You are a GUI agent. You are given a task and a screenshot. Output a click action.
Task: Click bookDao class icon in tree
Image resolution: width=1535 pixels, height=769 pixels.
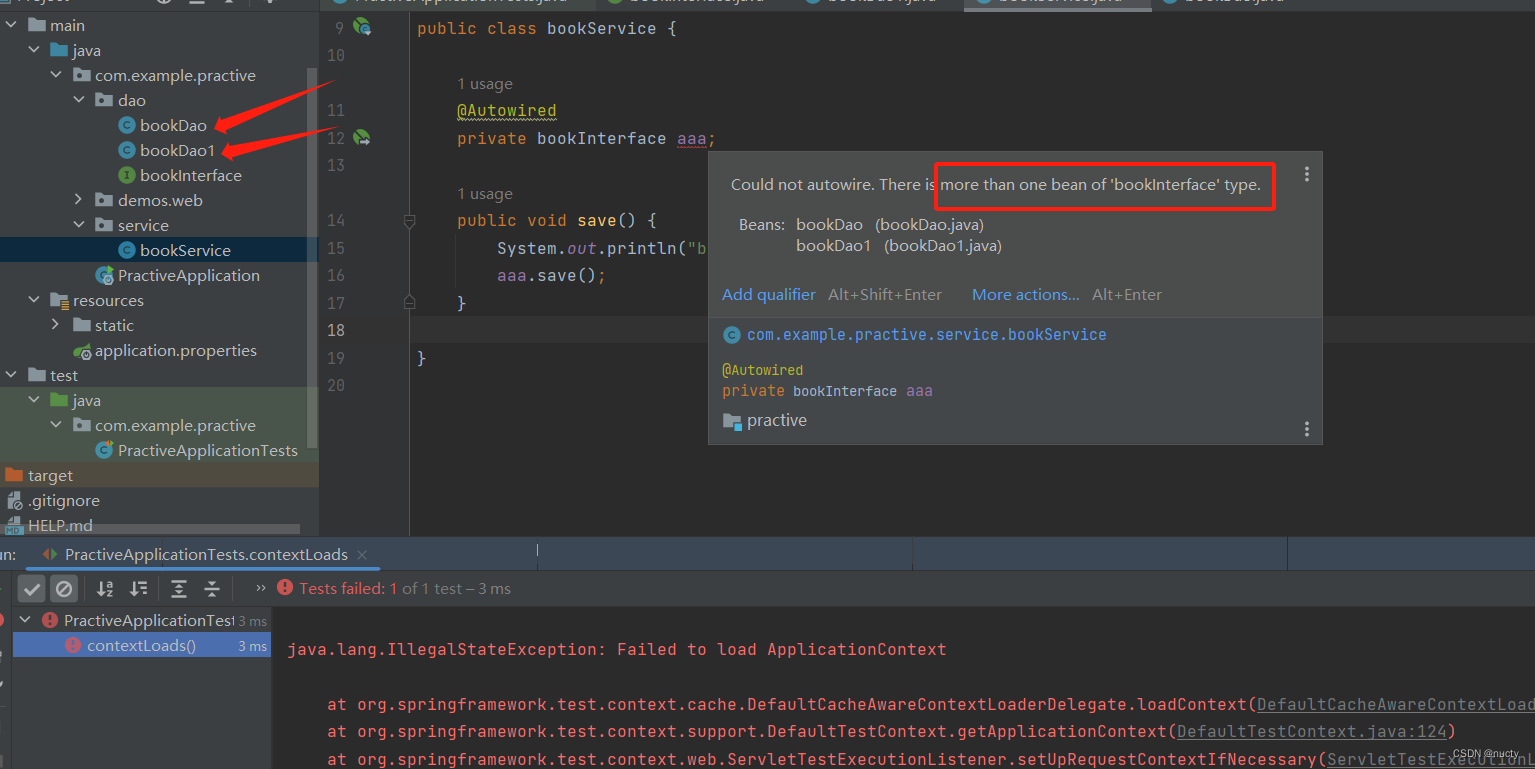pyautogui.click(x=127, y=125)
